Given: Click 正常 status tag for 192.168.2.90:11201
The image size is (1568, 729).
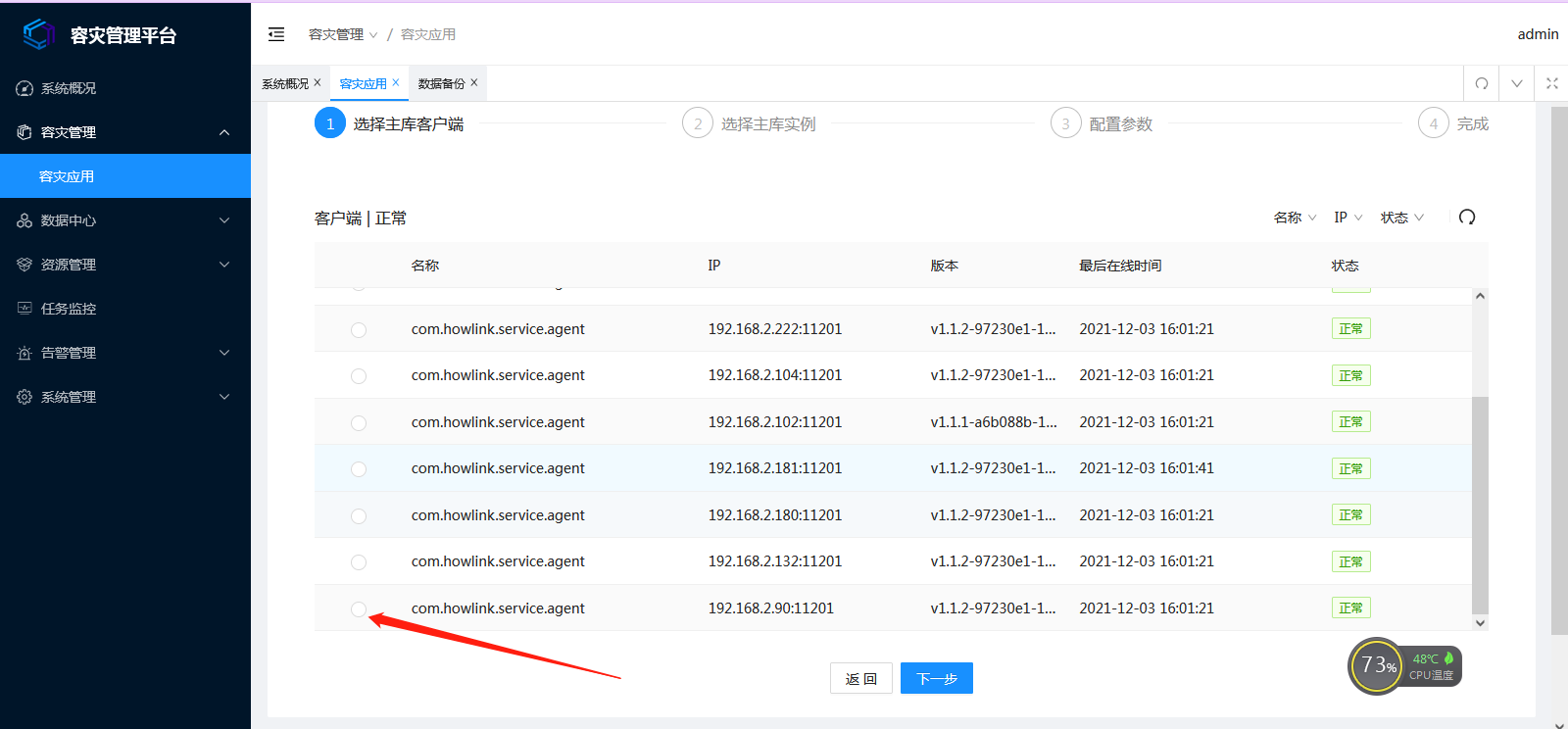Looking at the screenshot, I should coord(1350,607).
